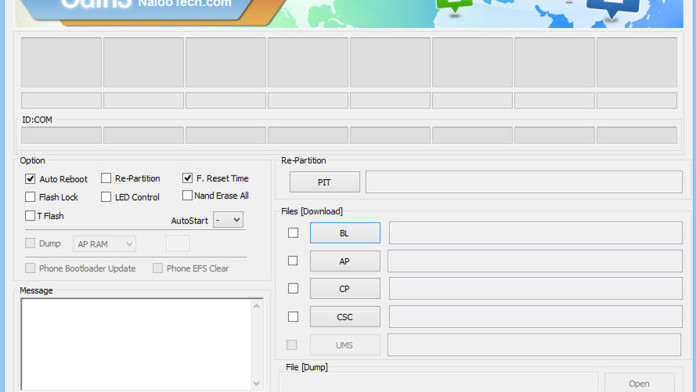696x392 pixels.
Task: Uncheck the Auto Reboot option
Action: [30, 178]
